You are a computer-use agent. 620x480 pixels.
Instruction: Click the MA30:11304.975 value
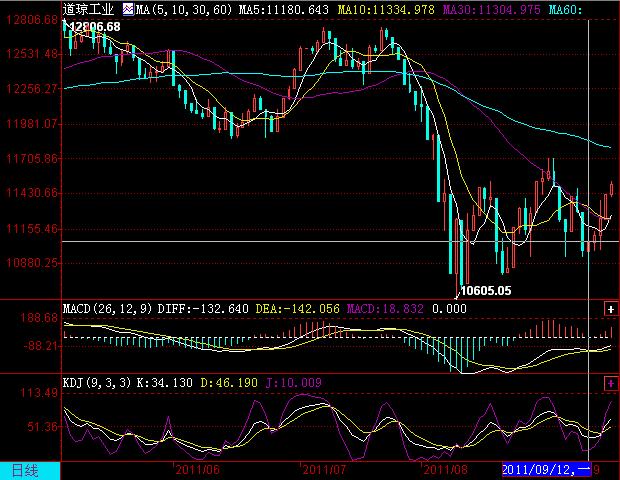(491, 9)
